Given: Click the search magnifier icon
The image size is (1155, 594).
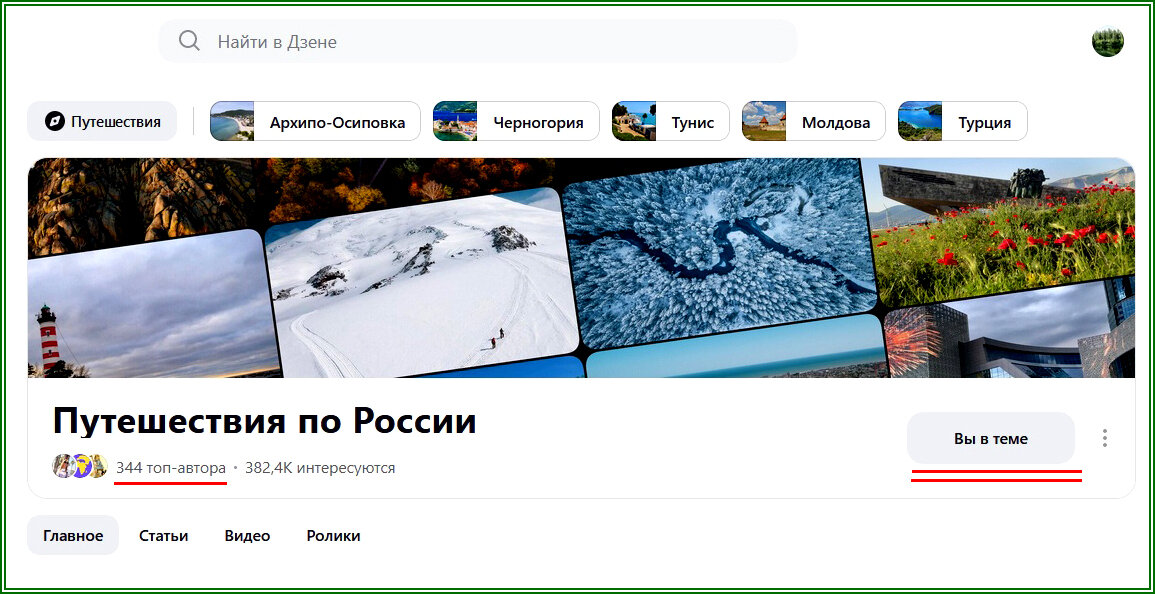Looking at the screenshot, I should point(189,41).
